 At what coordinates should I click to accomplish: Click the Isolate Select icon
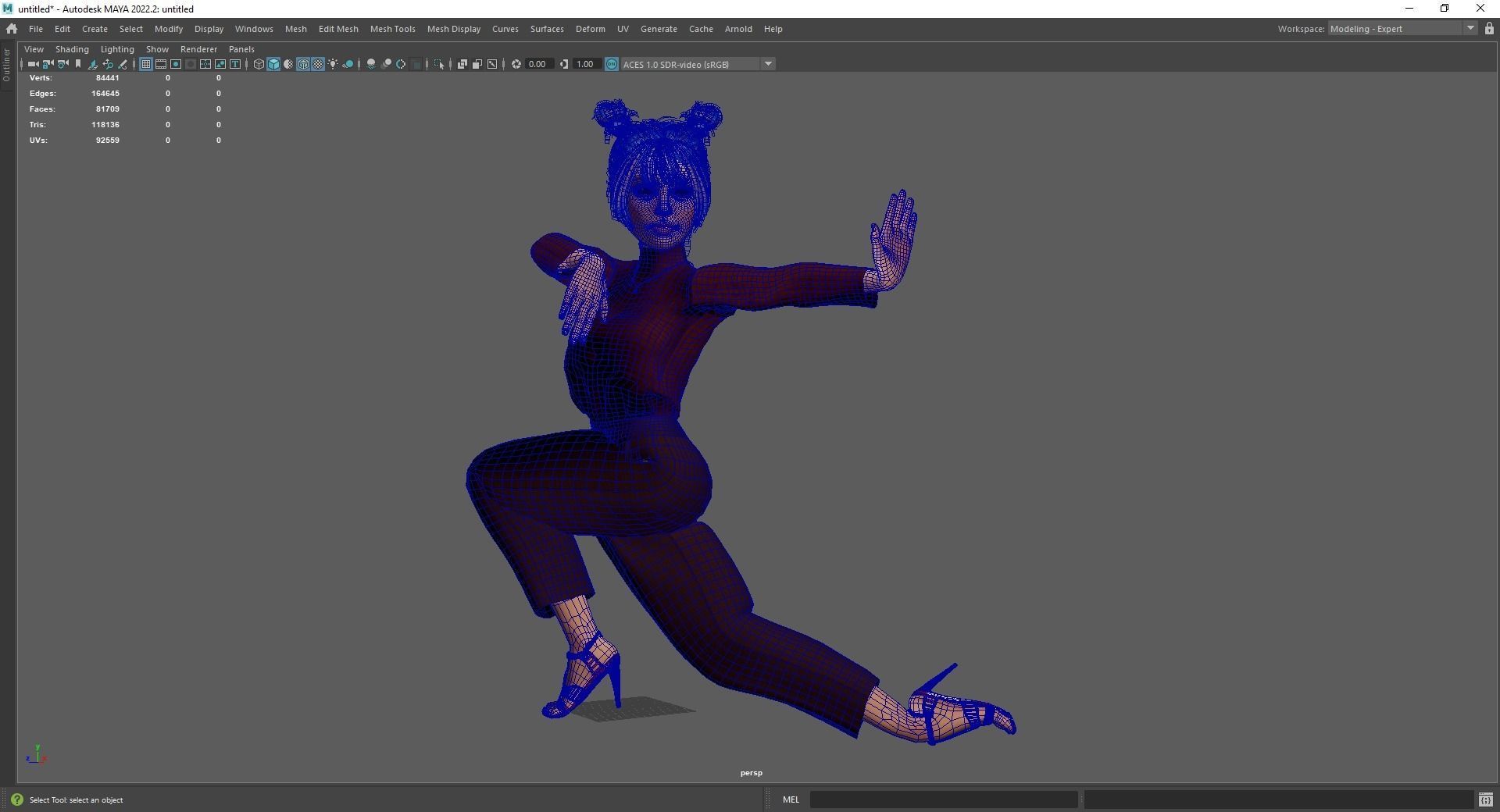pos(439,64)
